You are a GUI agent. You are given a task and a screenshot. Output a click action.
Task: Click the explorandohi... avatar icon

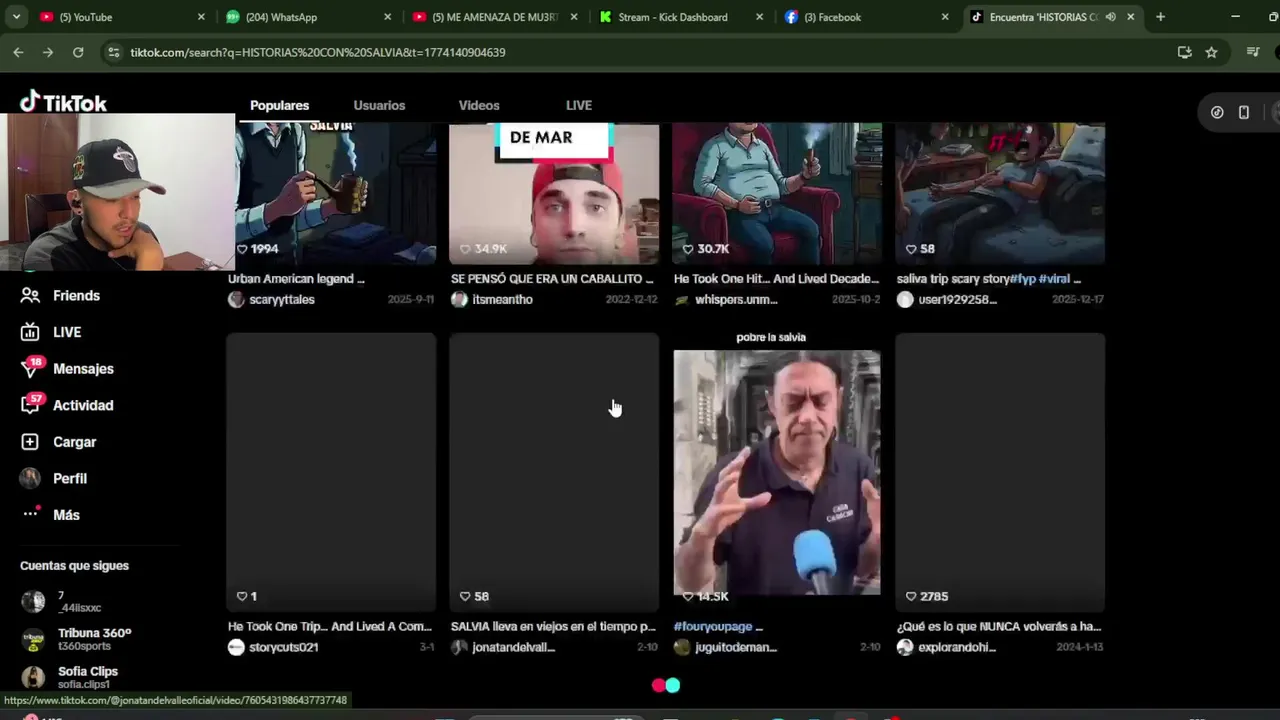click(905, 647)
